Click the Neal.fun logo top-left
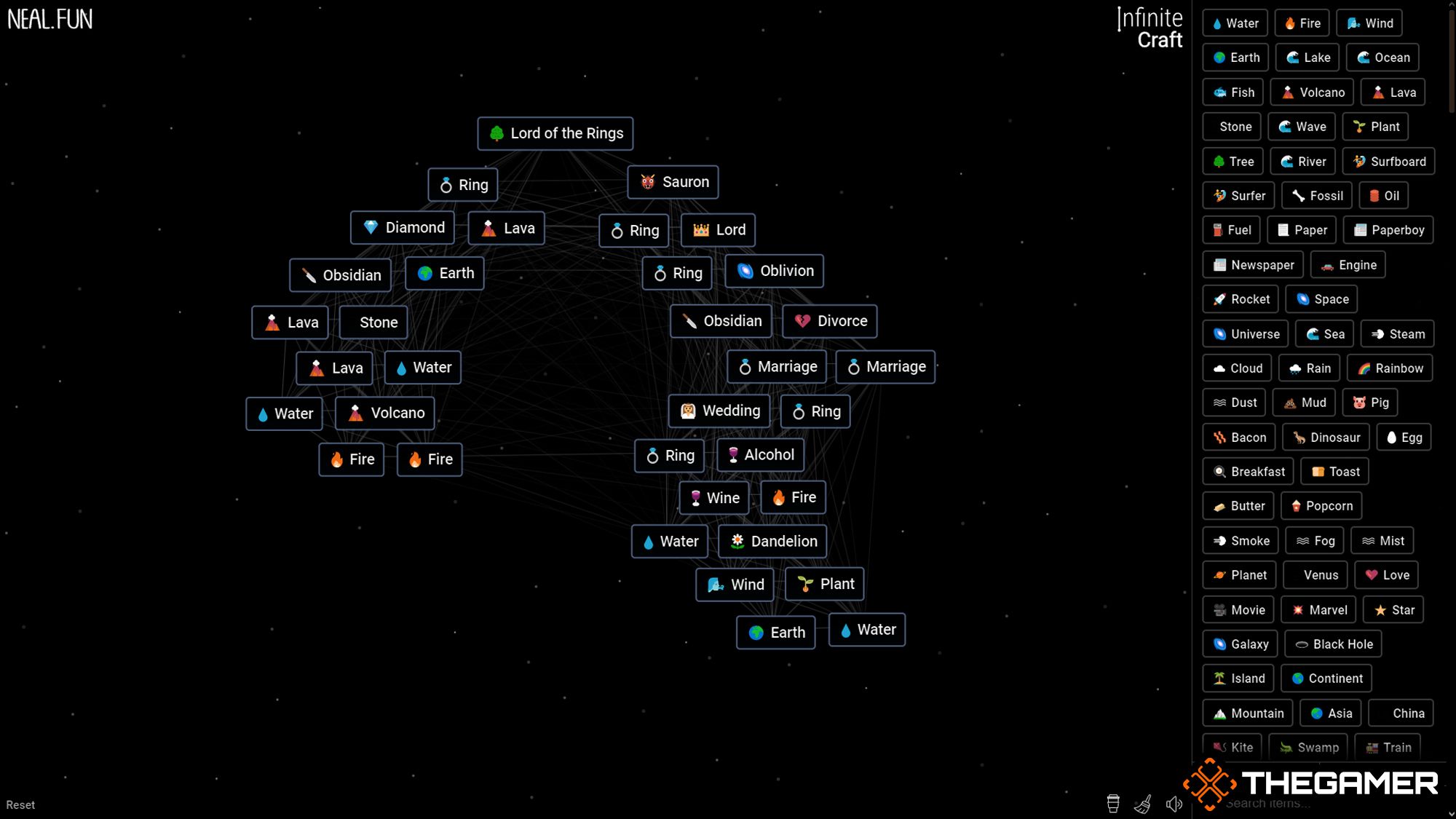Screen dimensions: 1456x819 (50, 18)
